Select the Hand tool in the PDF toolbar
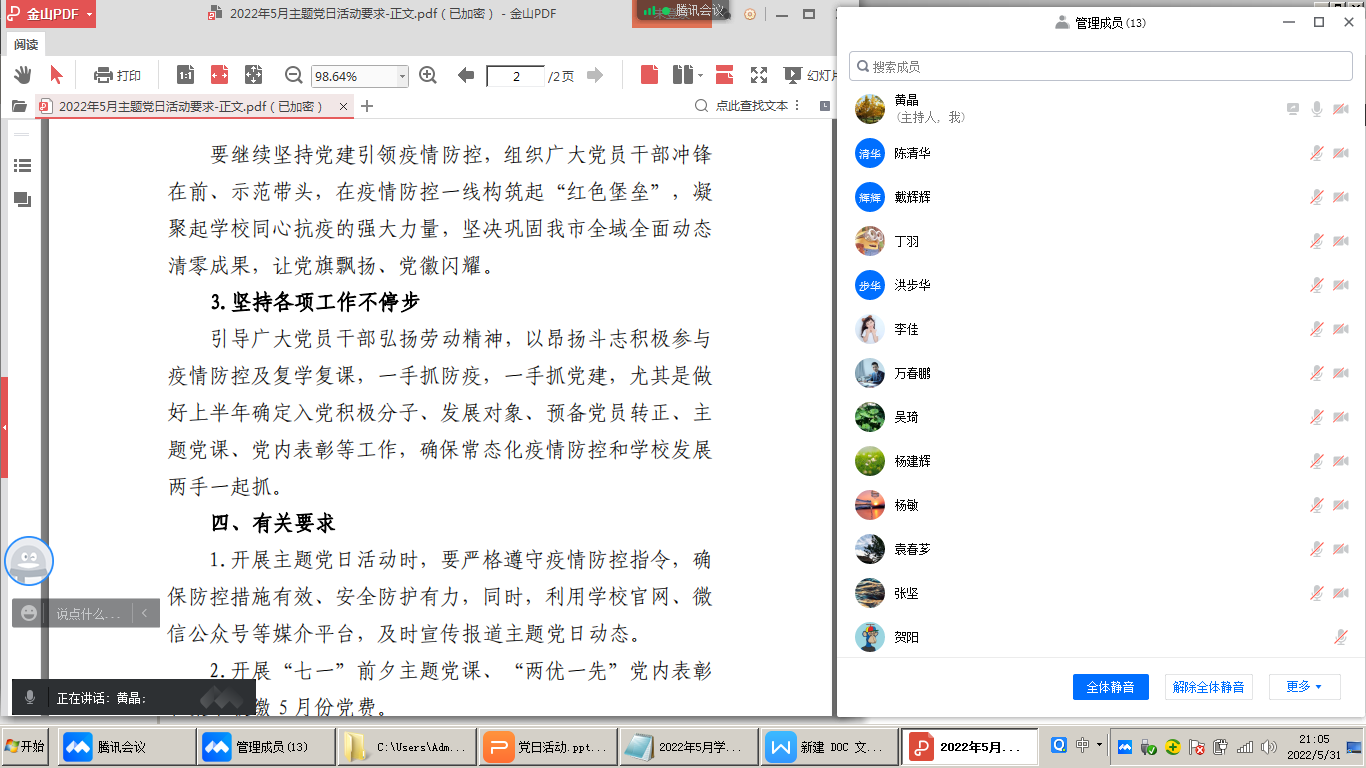Viewport: 1366px width, 768px height. [22, 74]
